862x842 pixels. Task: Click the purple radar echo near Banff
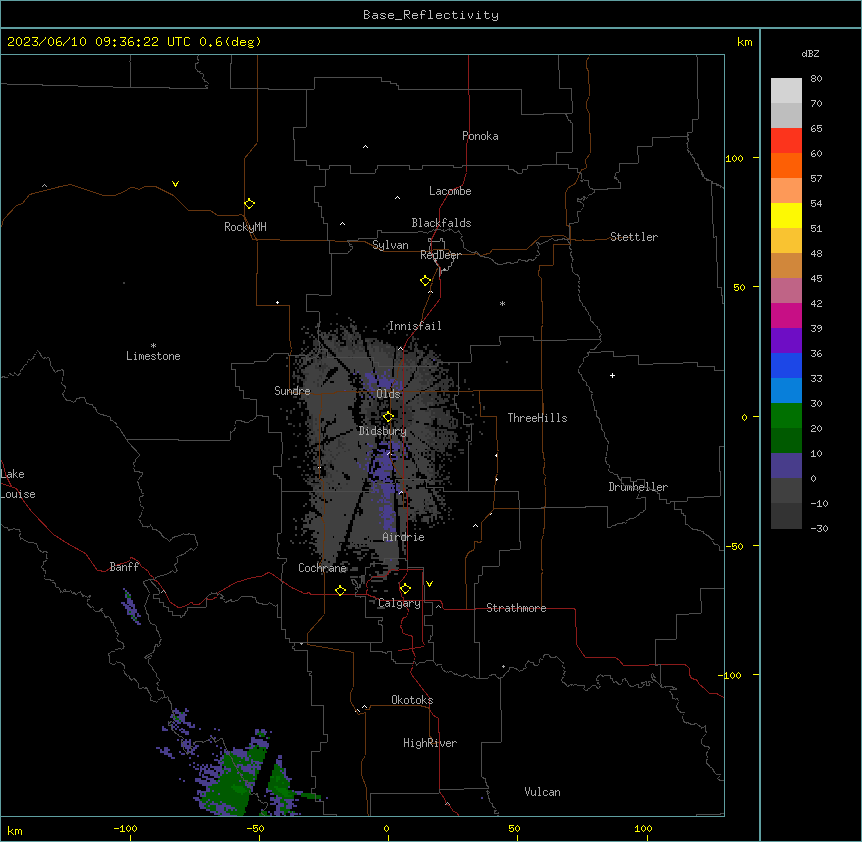point(131,606)
